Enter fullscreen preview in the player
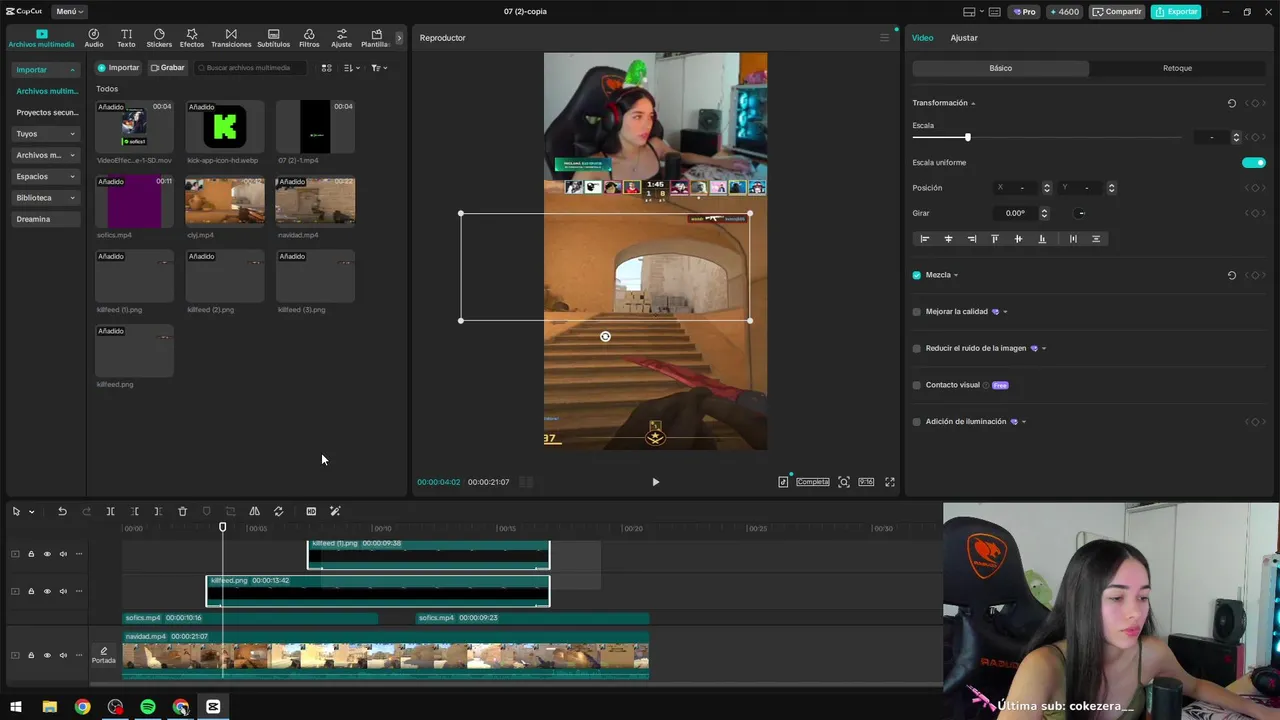The width and height of the screenshot is (1280, 720). tap(890, 482)
